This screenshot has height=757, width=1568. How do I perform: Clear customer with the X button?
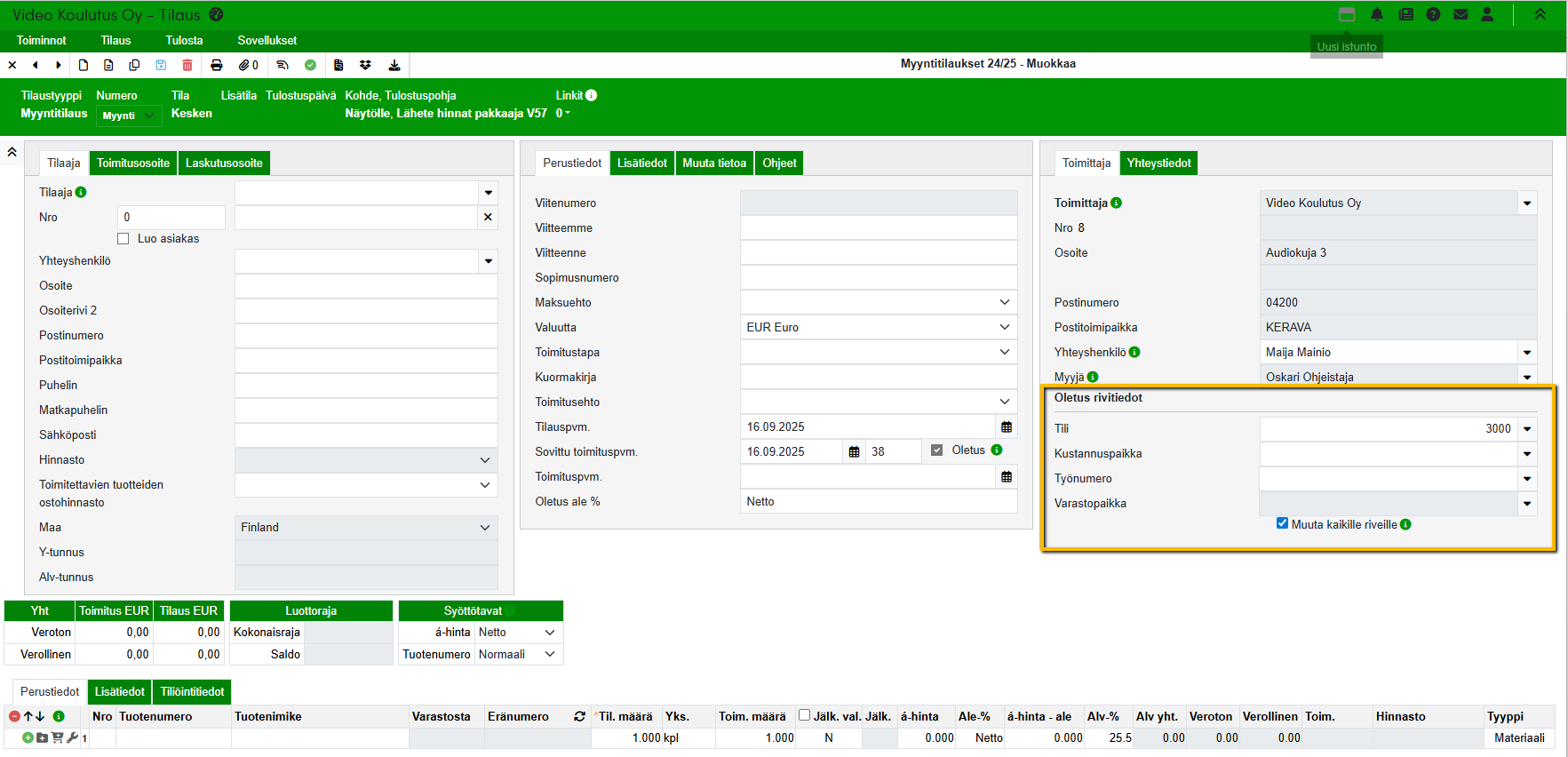coord(488,218)
